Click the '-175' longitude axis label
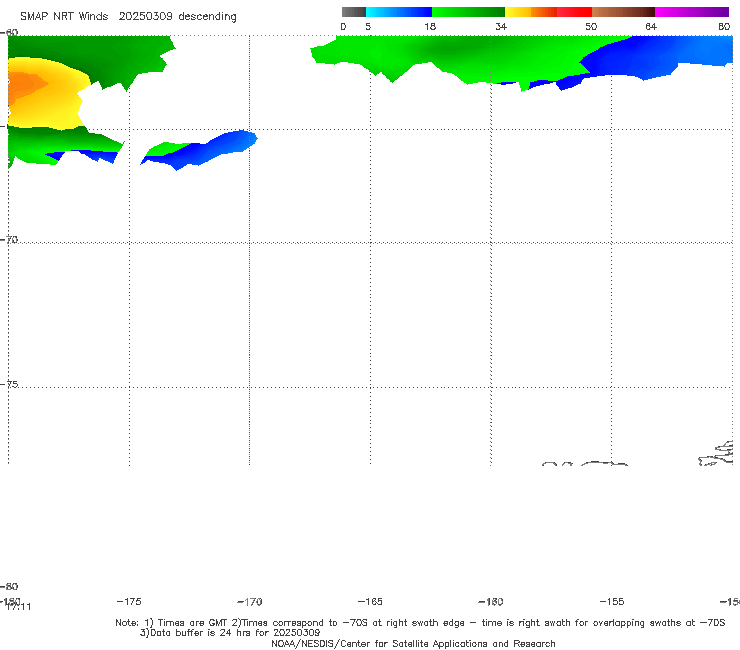The width and height of the screenshot is (740, 650). click(129, 601)
